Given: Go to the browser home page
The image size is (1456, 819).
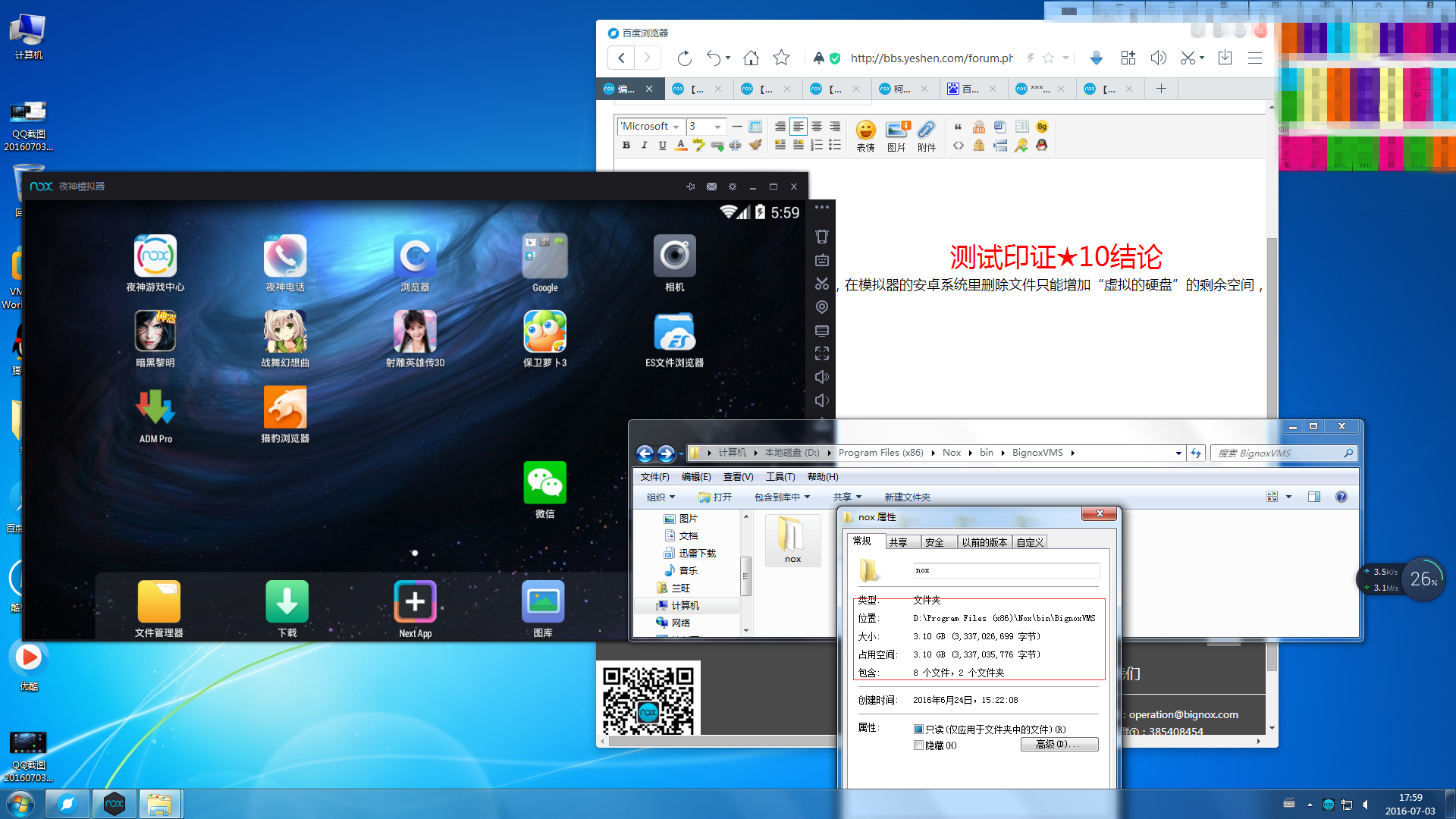Looking at the screenshot, I should point(751,58).
